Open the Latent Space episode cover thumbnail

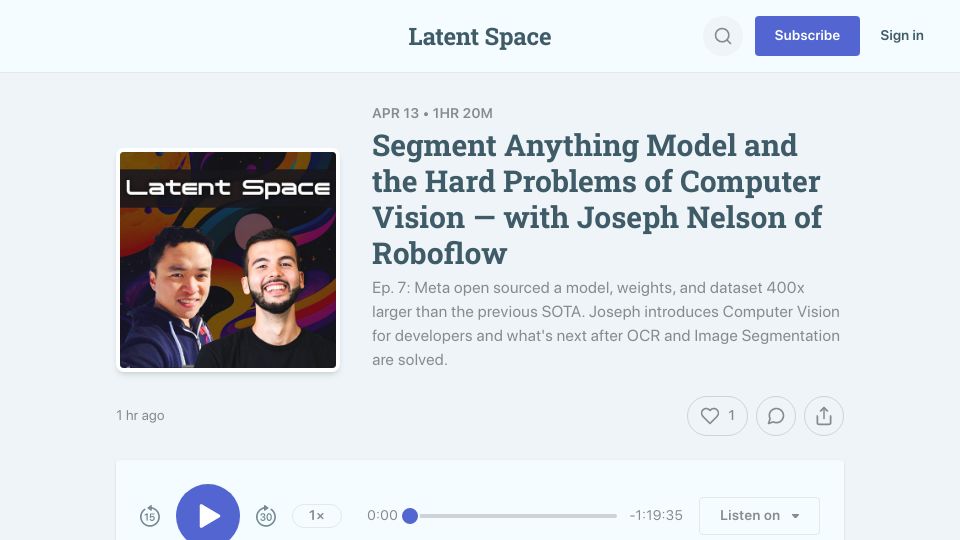pyautogui.click(x=228, y=260)
